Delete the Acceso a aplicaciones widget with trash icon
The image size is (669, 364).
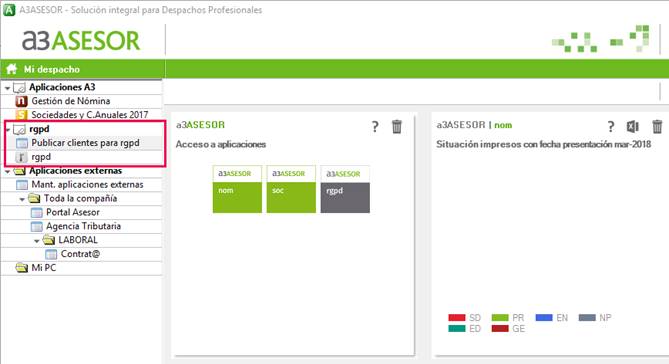[x=397, y=126]
